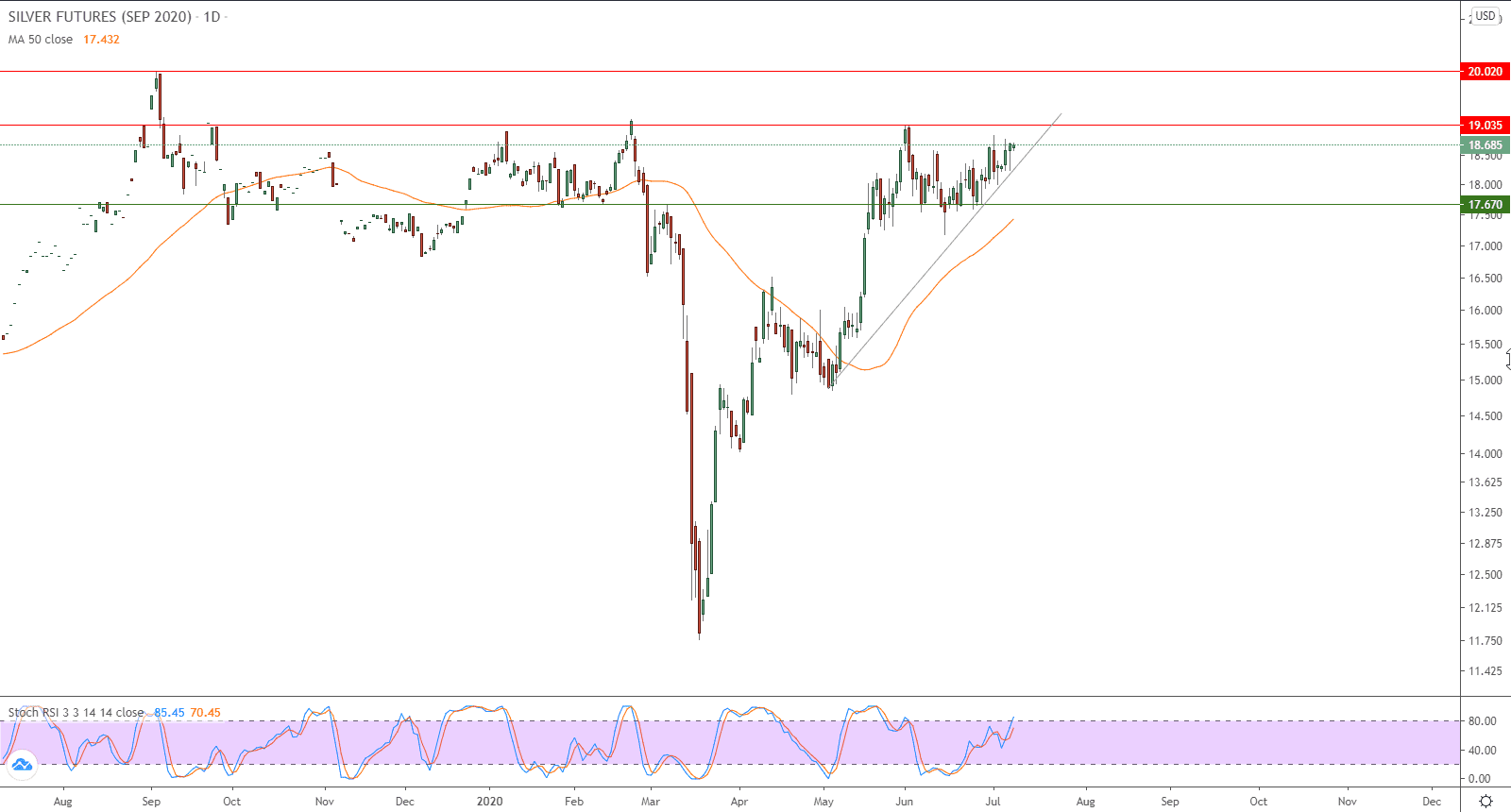Click 80.00 on the Stoch RSI axis
This screenshot has width=1511, height=812.
pyautogui.click(x=1482, y=721)
